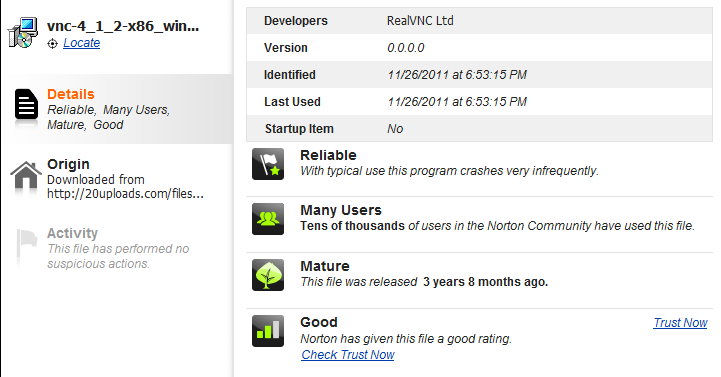The image size is (721, 377).
Task: Click the Last Used date value
Action: tap(457, 102)
